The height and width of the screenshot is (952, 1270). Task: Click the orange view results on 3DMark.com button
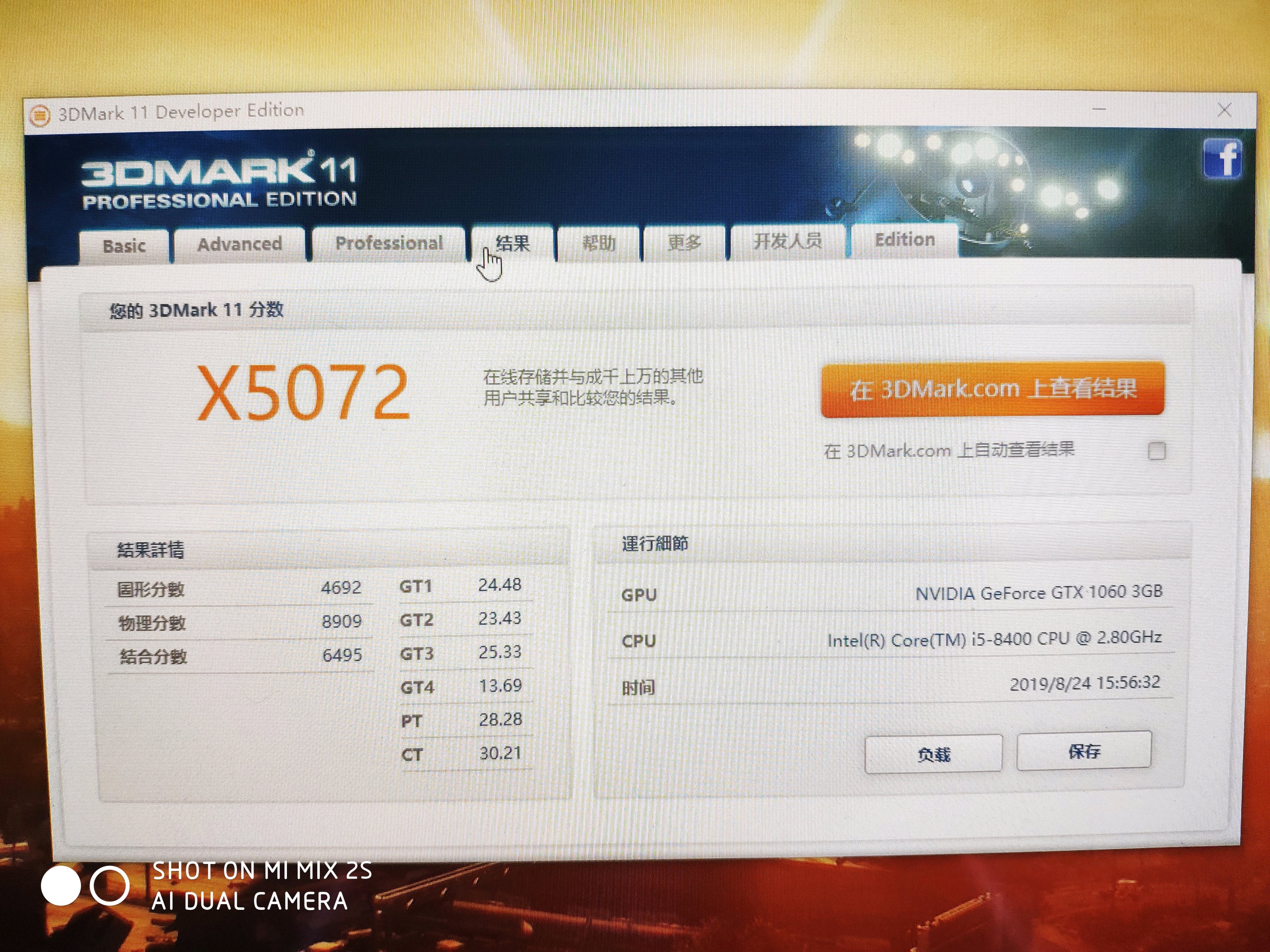pos(992,389)
